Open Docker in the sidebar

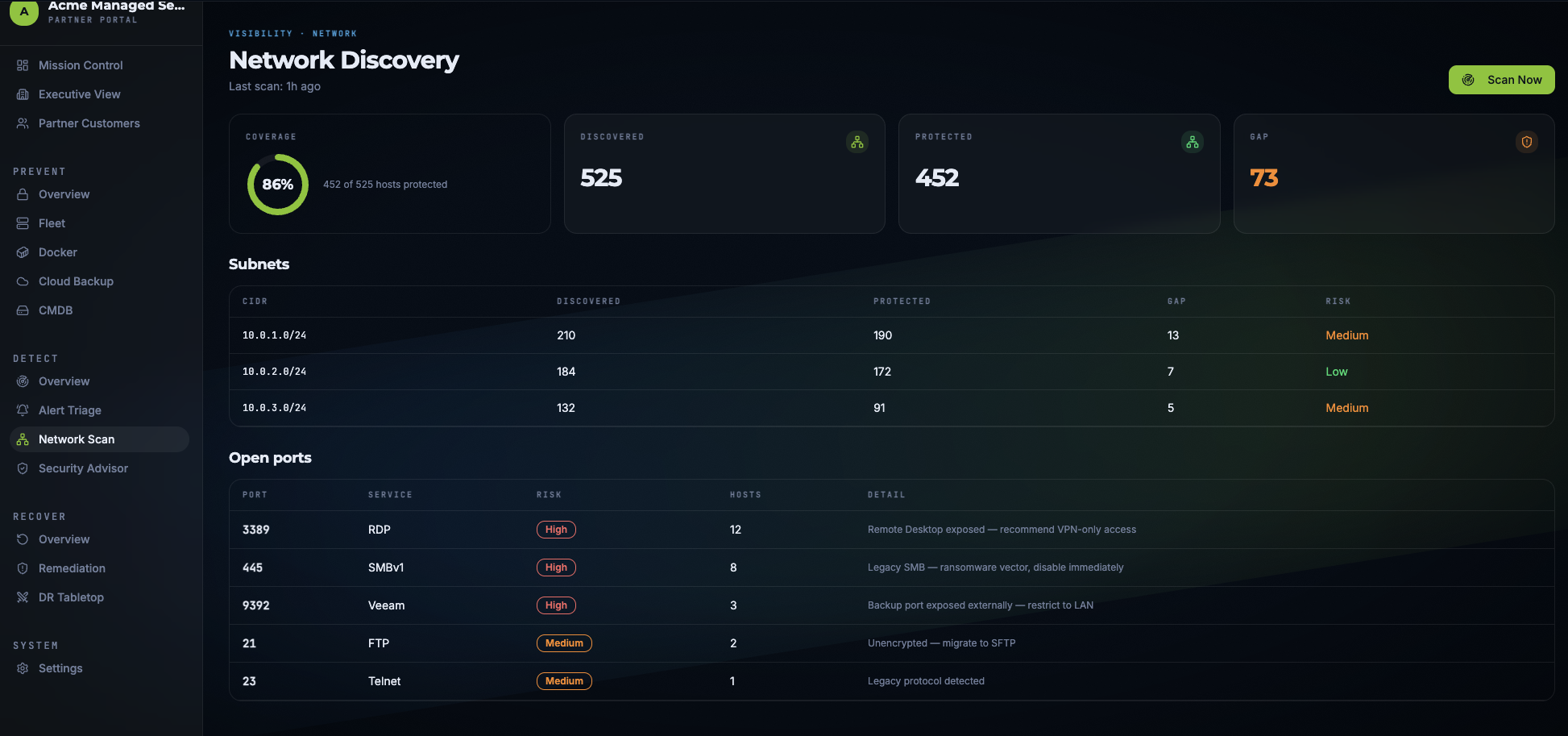tap(100, 252)
